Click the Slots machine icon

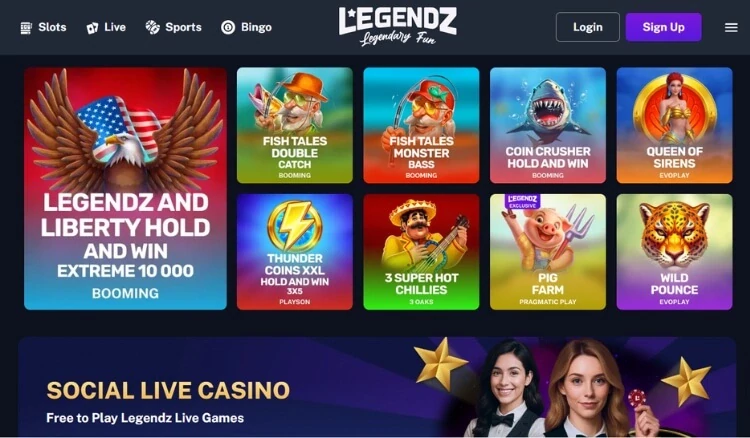26,28
